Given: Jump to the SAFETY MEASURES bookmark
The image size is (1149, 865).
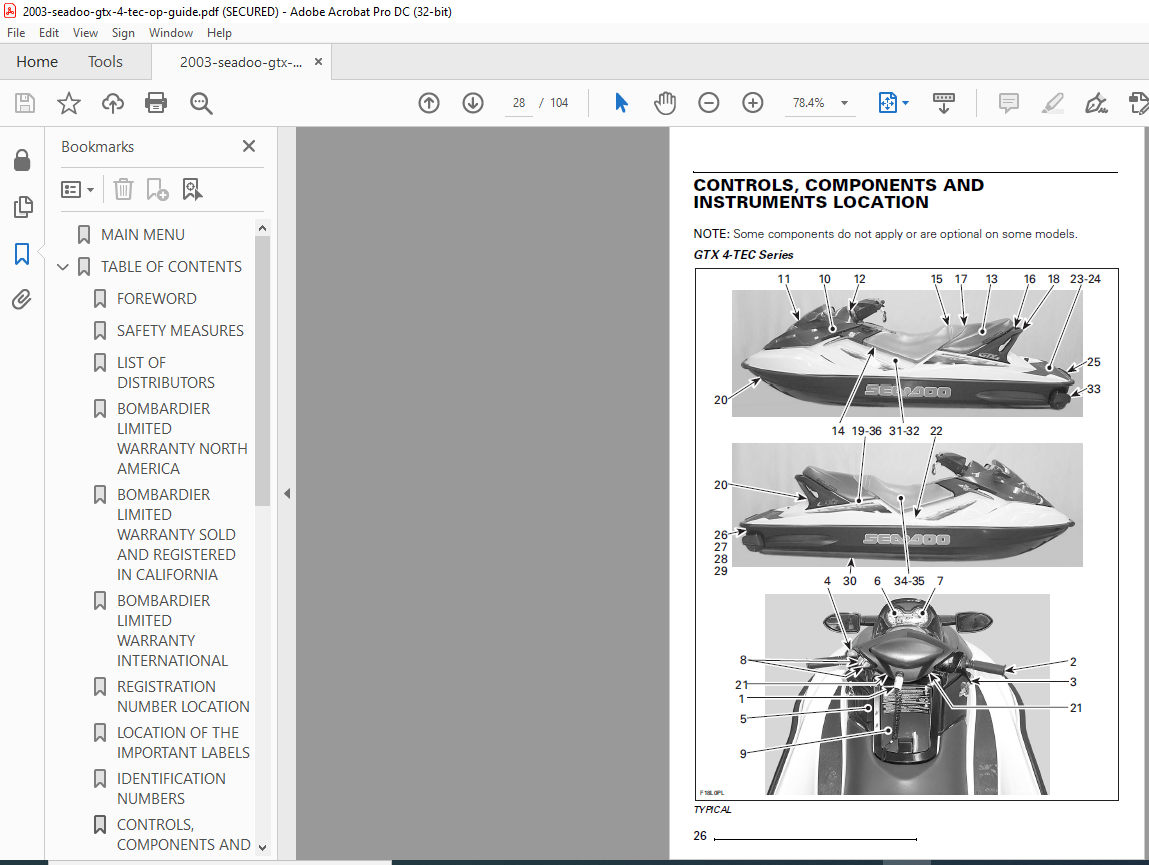Looking at the screenshot, I should pos(180,331).
